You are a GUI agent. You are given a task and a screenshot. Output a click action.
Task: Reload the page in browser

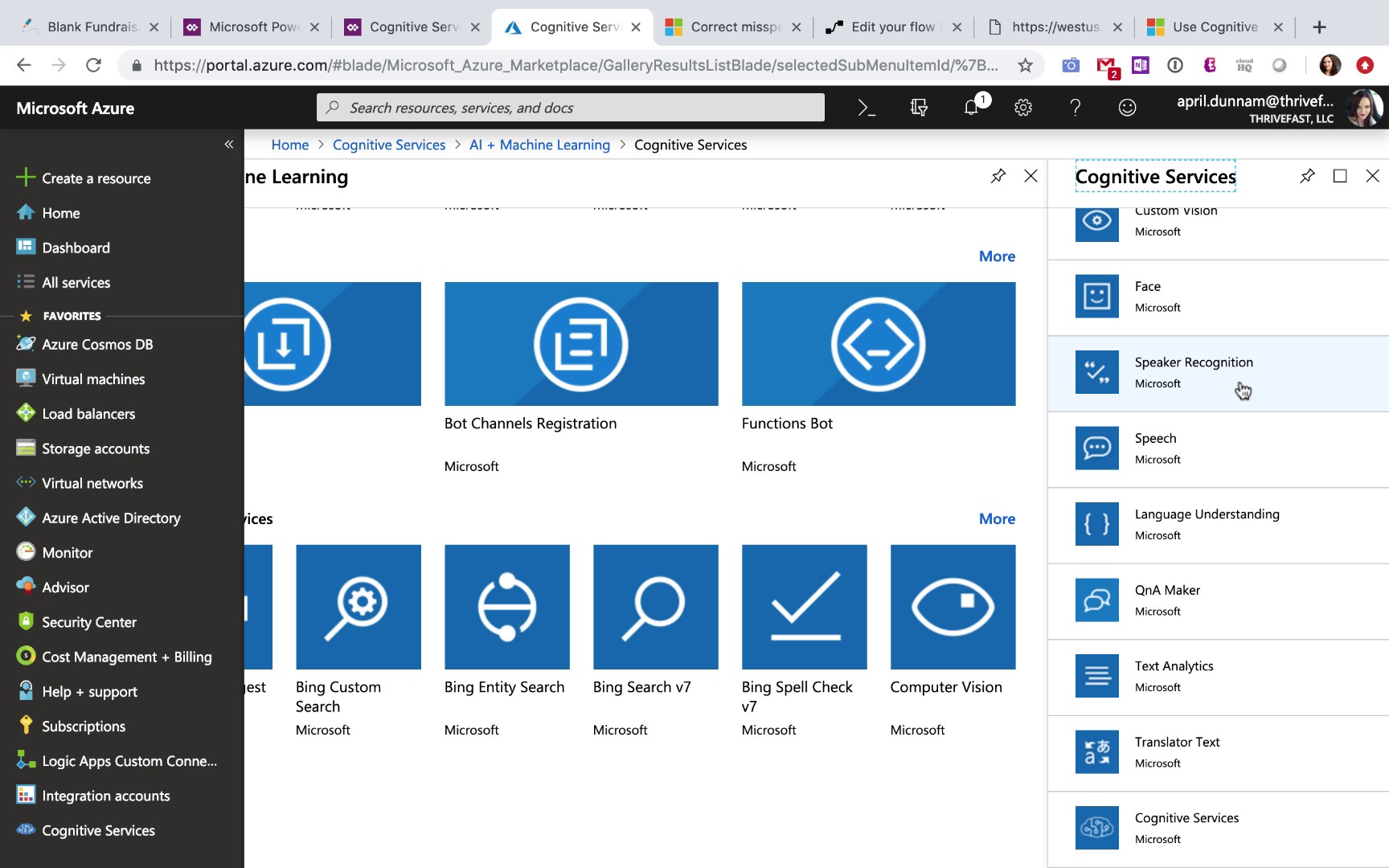(x=93, y=65)
